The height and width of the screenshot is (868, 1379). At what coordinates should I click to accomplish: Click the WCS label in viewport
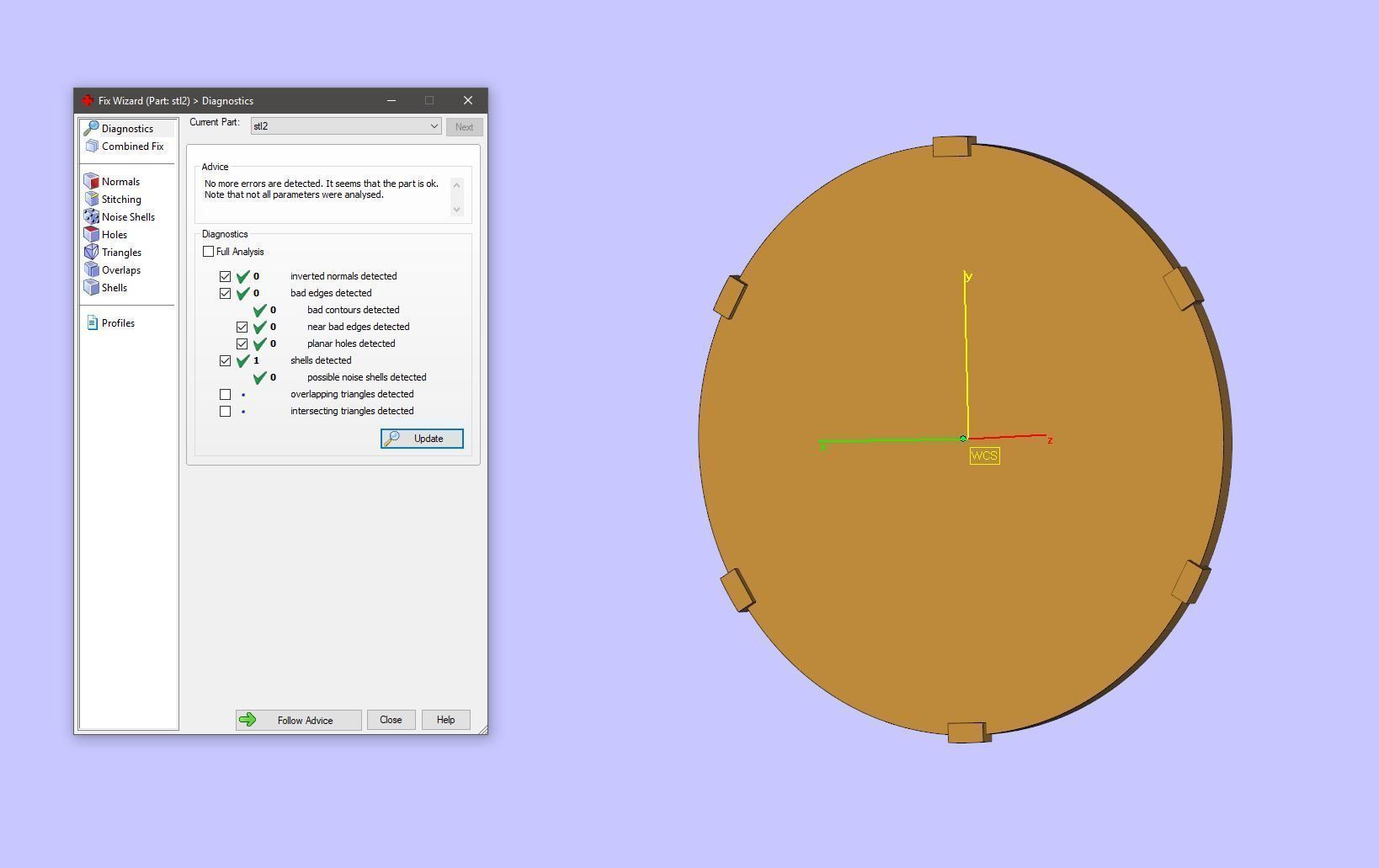[984, 455]
